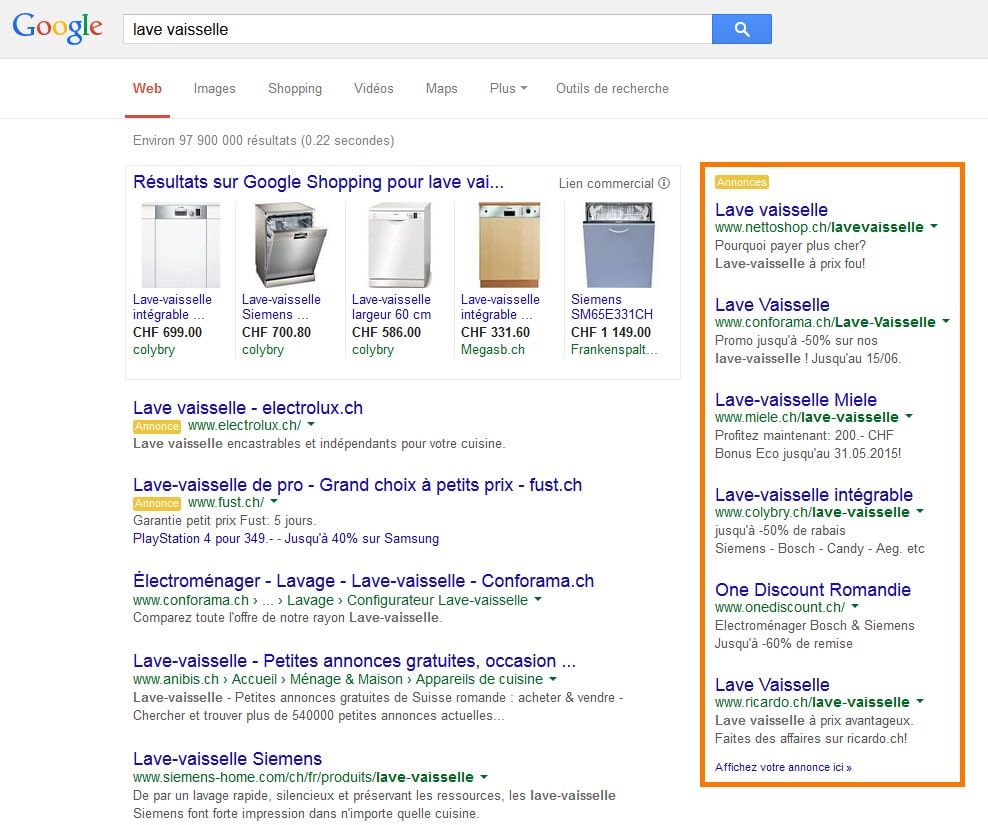Screen dimensions: 988x825
Task: Open the Siemens SM65E331CH product link
Action: [612, 307]
